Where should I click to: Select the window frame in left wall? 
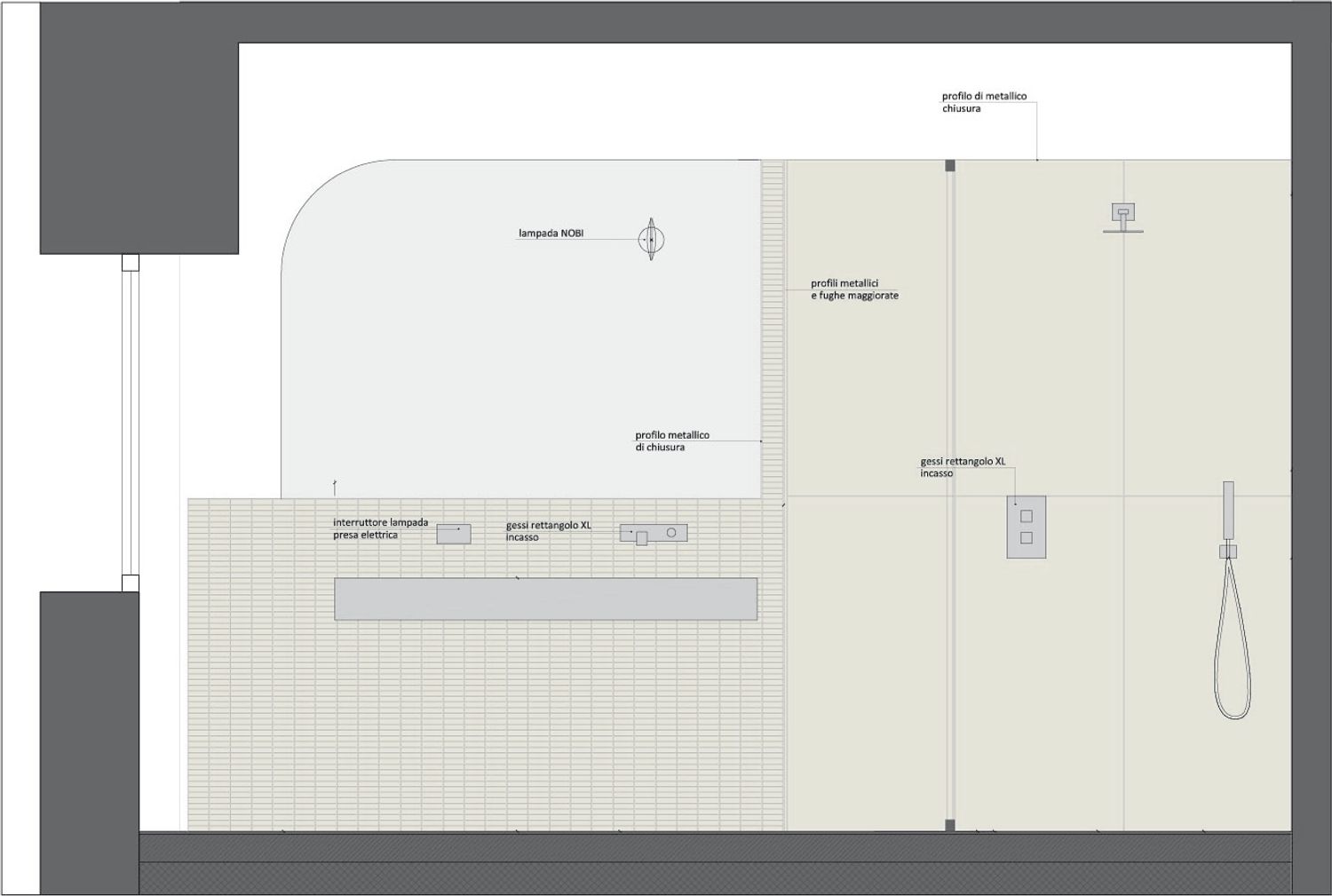pyautogui.click(x=131, y=423)
